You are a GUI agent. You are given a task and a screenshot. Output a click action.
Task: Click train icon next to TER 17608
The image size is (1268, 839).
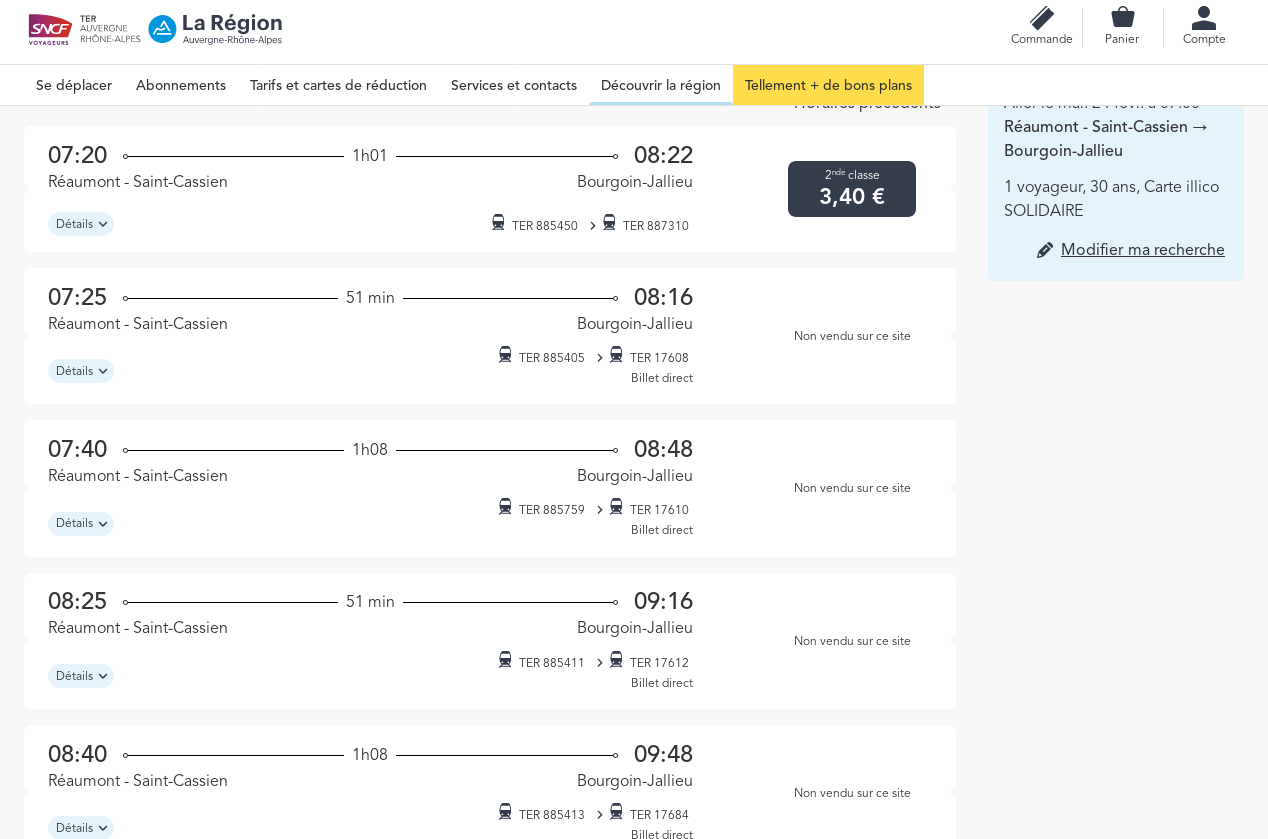616,355
